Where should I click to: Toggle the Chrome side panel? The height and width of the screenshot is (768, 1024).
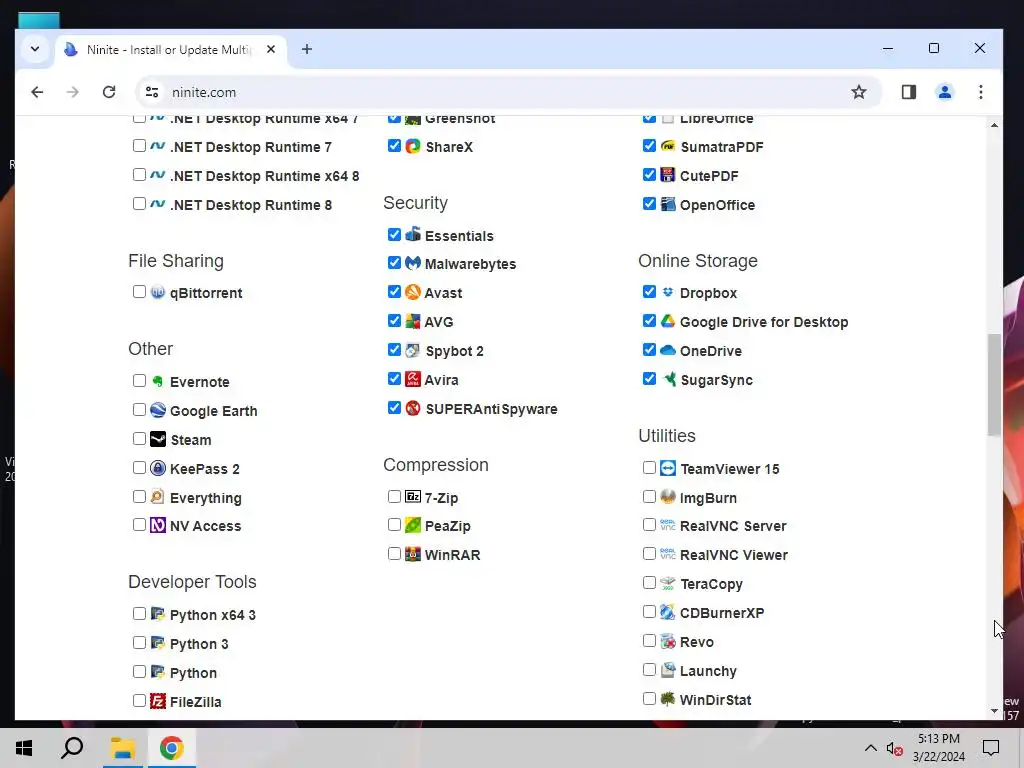[908, 92]
